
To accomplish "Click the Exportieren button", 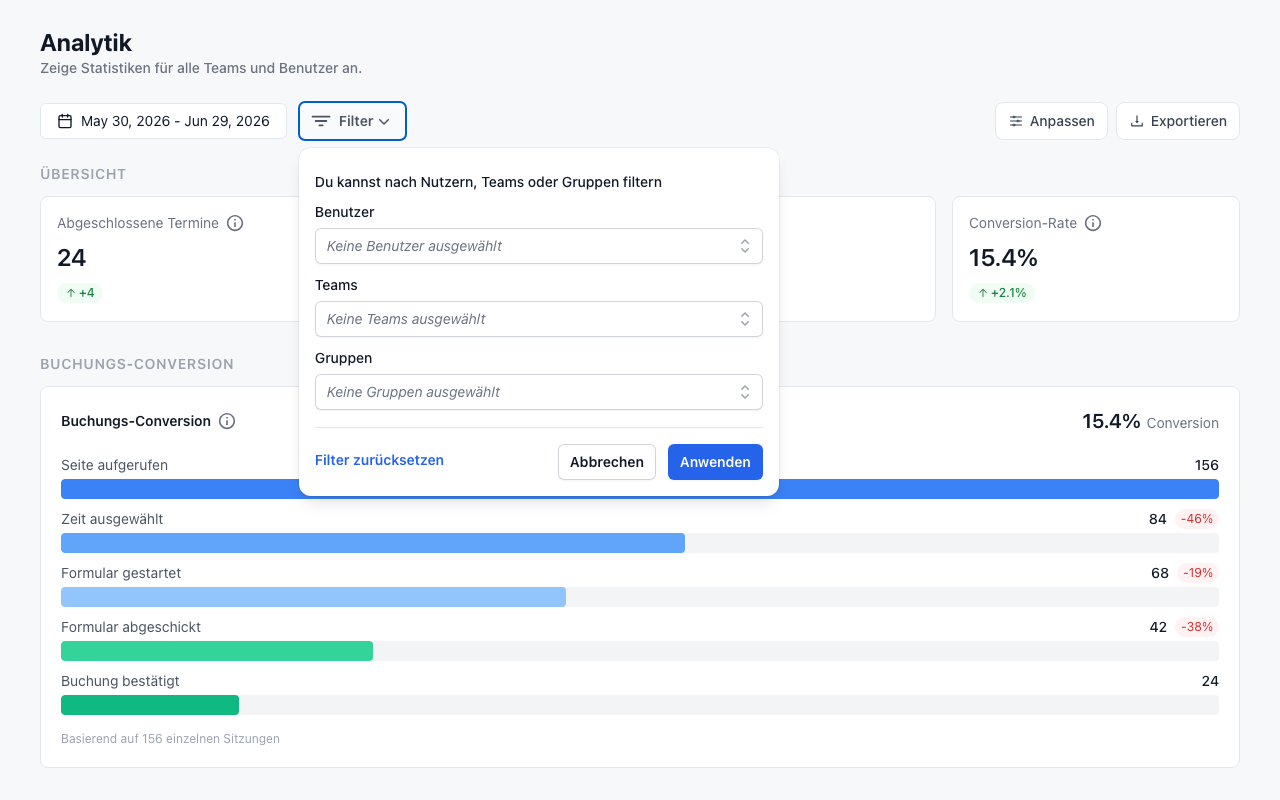I will tap(1178, 121).
